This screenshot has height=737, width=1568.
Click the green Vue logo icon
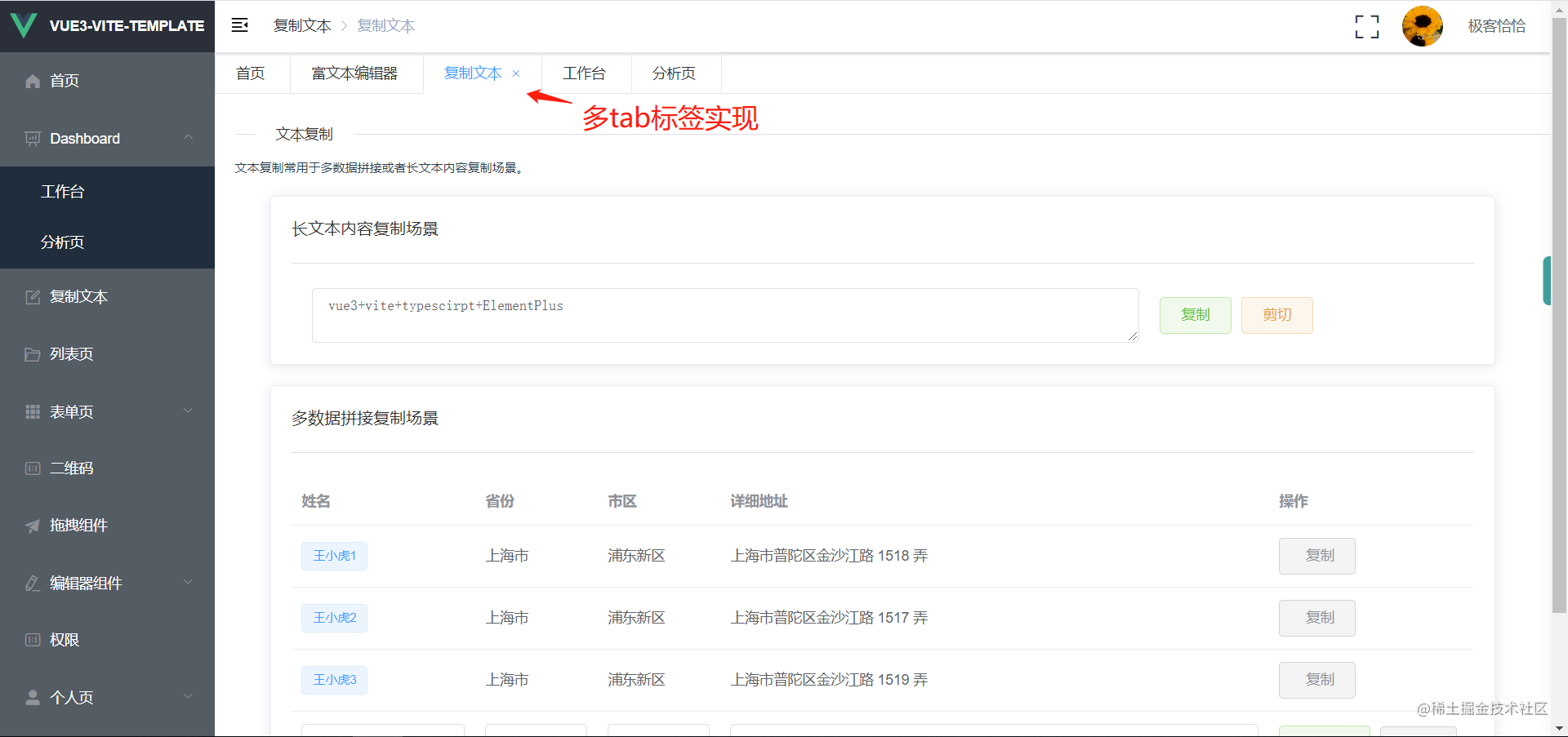24,25
